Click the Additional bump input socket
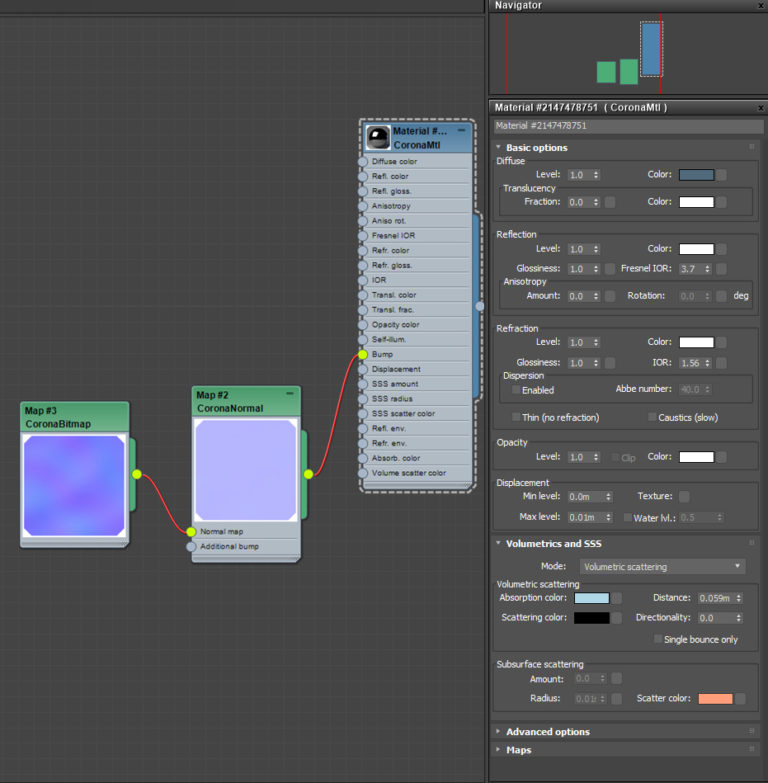This screenshot has height=783, width=768. pyautogui.click(x=191, y=547)
